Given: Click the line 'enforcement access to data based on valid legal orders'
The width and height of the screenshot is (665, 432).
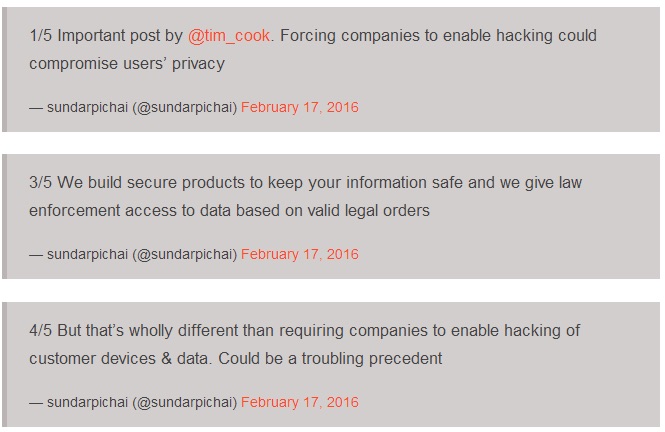Looking at the screenshot, I should pos(229,211).
